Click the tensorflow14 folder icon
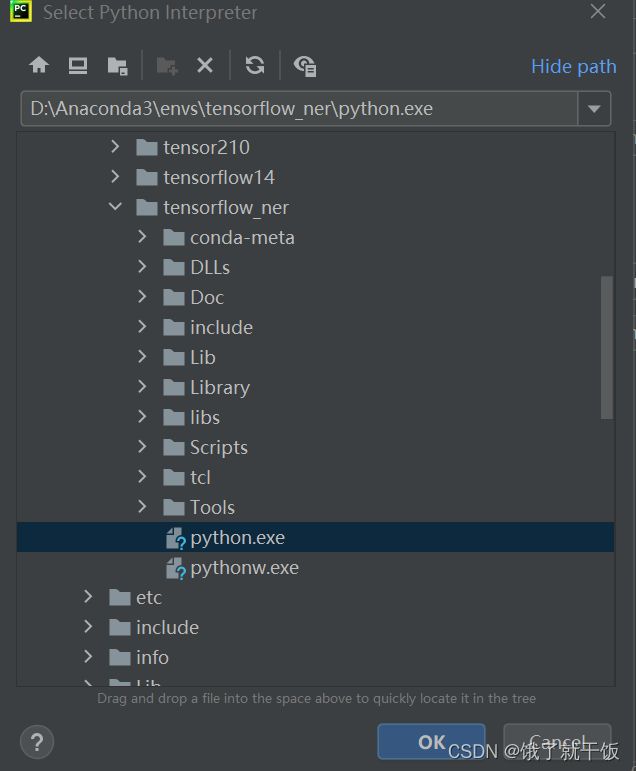This screenshot has height=771, width=636. click(147, 177)
